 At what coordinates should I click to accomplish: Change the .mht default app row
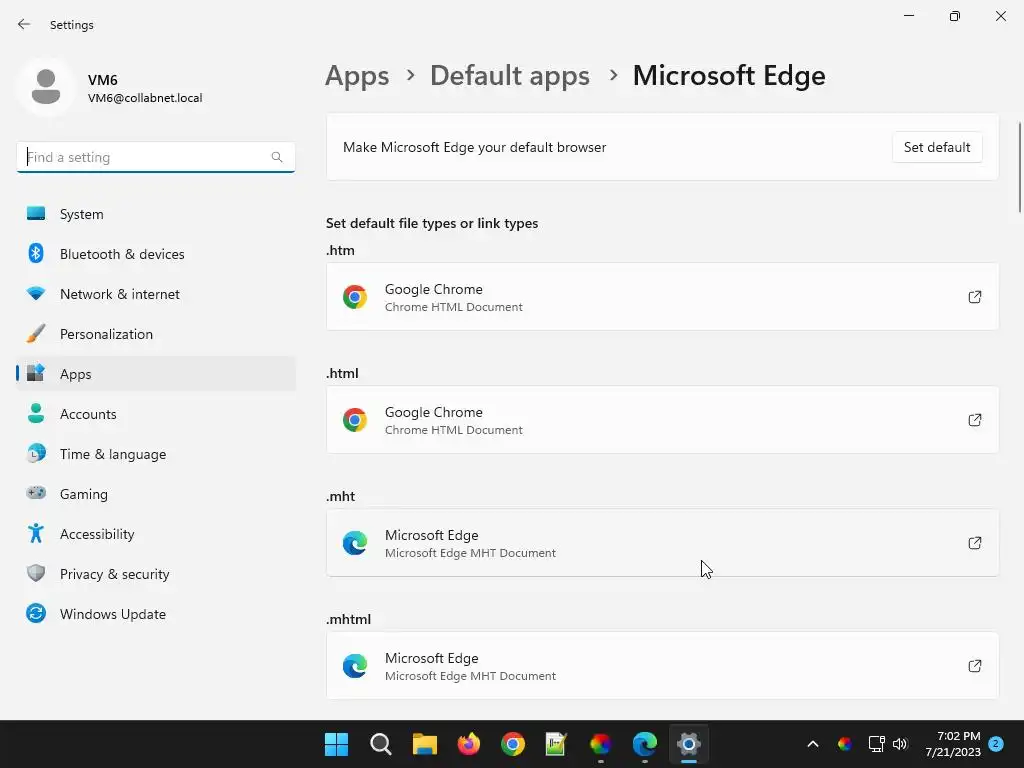(x=662, y=543)
